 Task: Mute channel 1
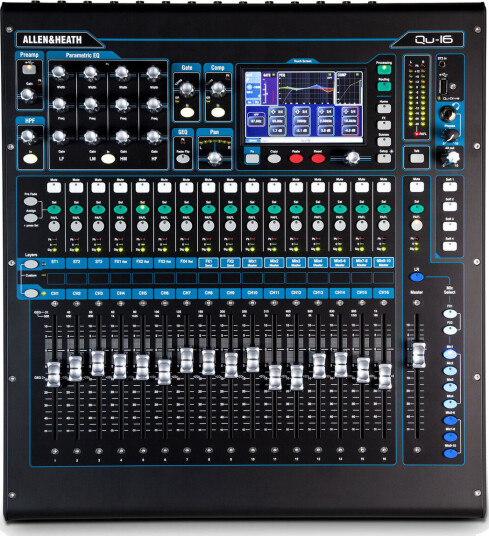(54, 188)
